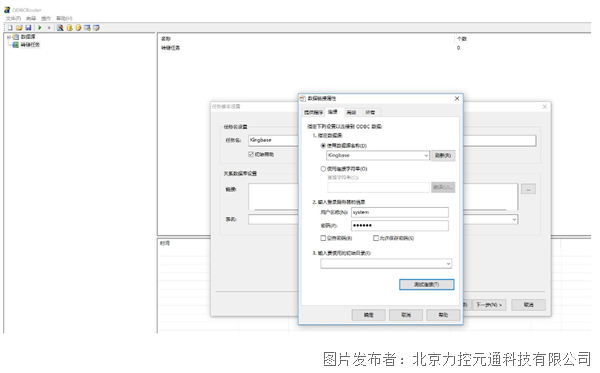This screenshot has height=373, width=600.
Task: Click the 个数 column header
Action: (462, 39)
